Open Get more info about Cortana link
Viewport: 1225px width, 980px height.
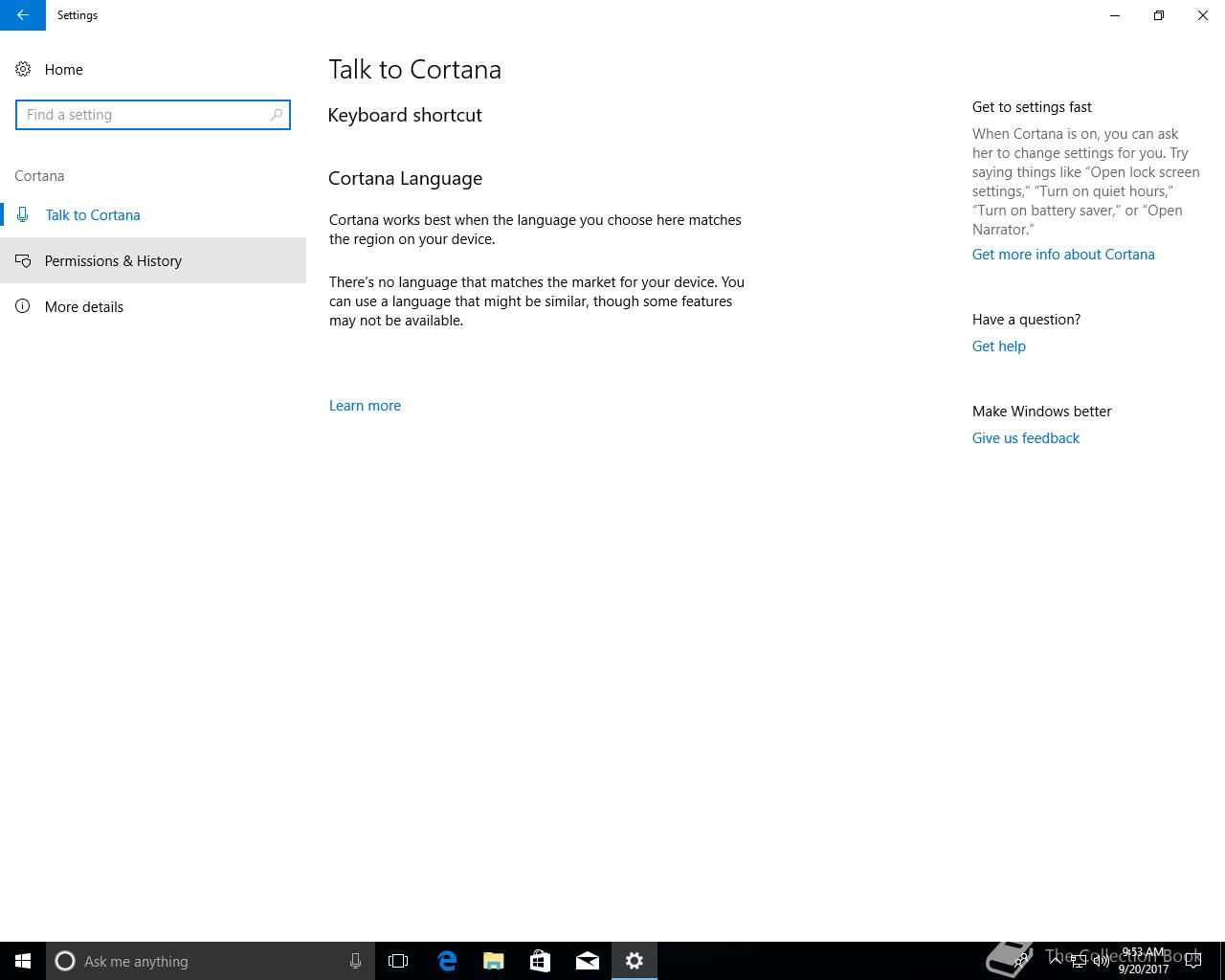tap(1063, 255)
